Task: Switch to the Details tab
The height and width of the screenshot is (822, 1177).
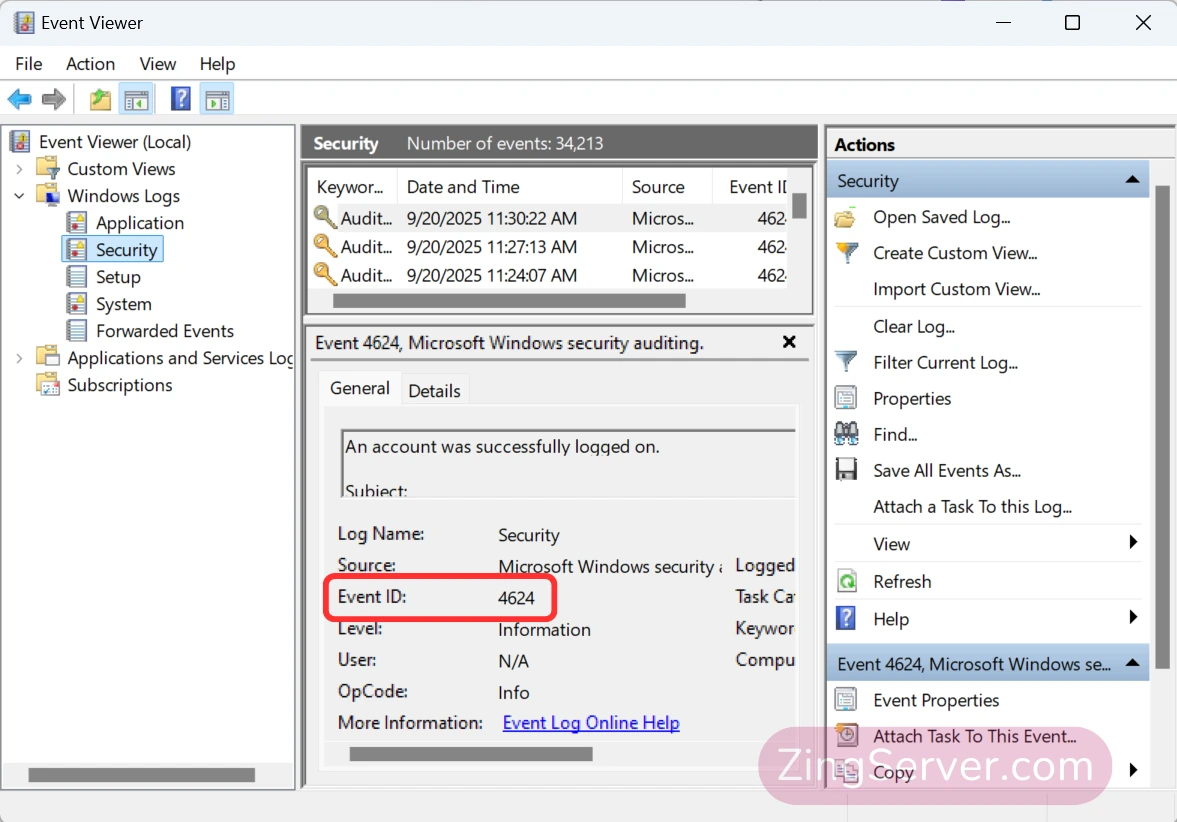Action: (x=434, y=391)
